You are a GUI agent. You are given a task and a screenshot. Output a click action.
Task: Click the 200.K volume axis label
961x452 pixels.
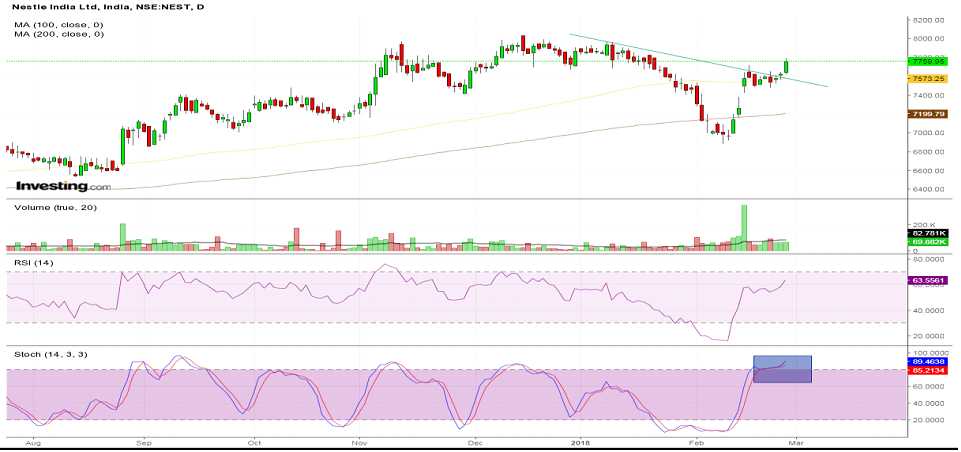tap(922, 225)
